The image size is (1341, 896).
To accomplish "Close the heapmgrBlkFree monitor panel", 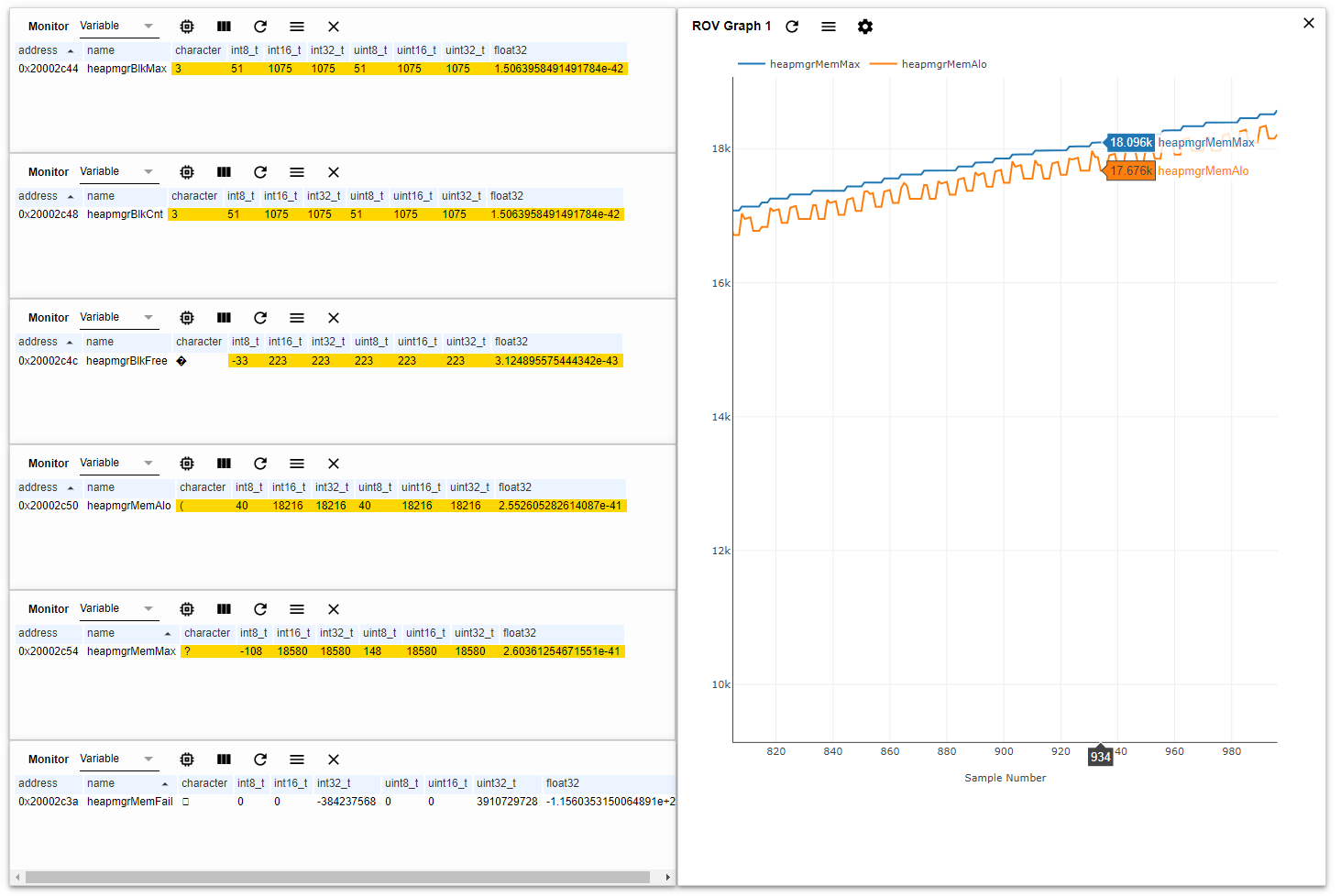I will tap(333, 317).
